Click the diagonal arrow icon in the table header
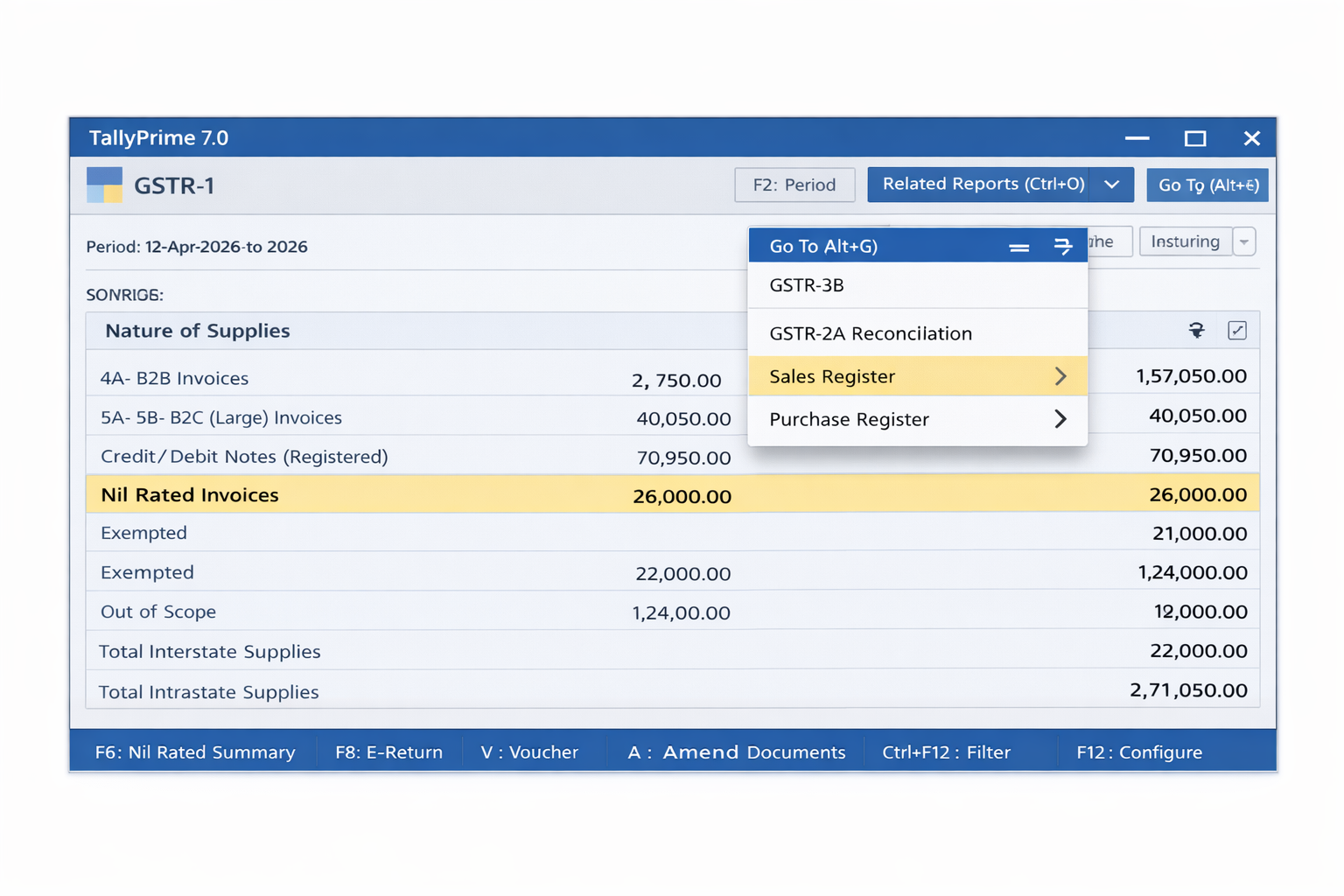The image size is (1344, 896). pyautogui.click(x=1237, y=331)
